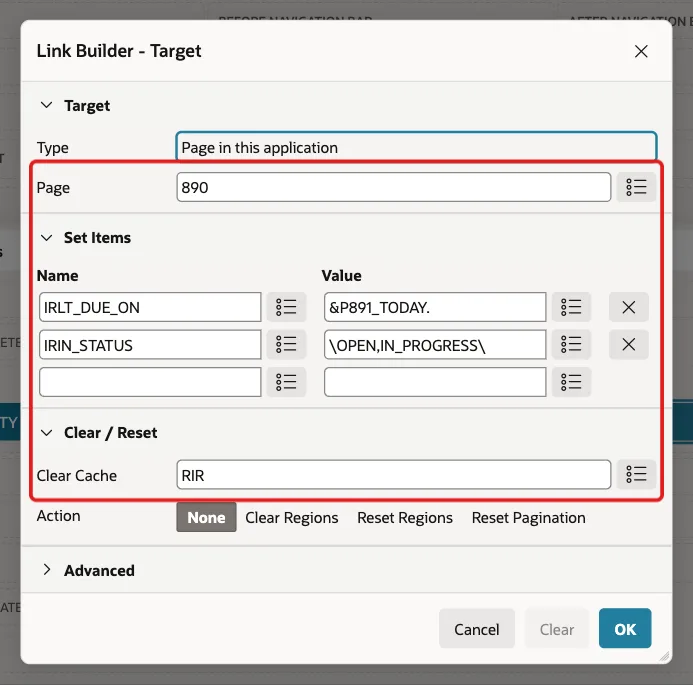
Task: Confirm with the OK button
Action: [x=625, y=628]
